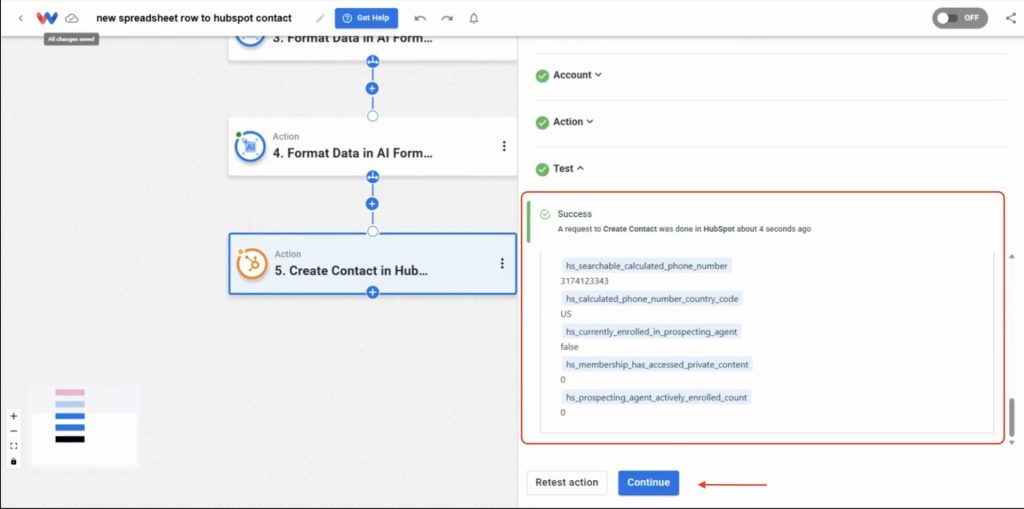Click the value 3174123343

click(x=584, y=282)
